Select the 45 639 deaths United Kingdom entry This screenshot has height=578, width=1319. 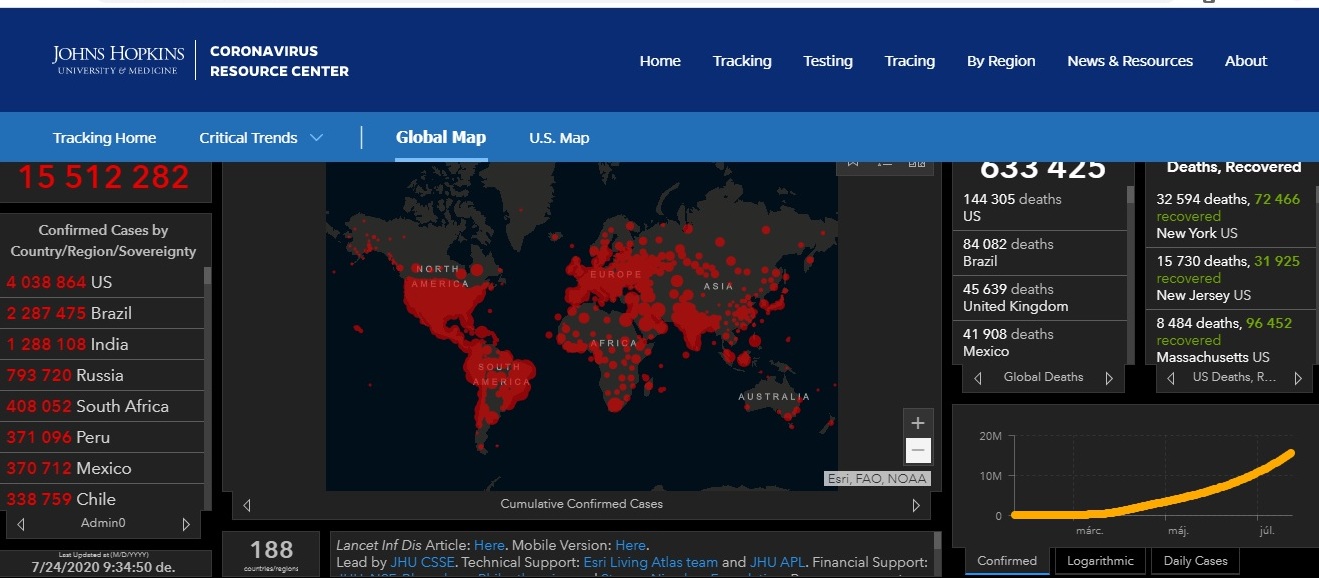point(1040,298)
